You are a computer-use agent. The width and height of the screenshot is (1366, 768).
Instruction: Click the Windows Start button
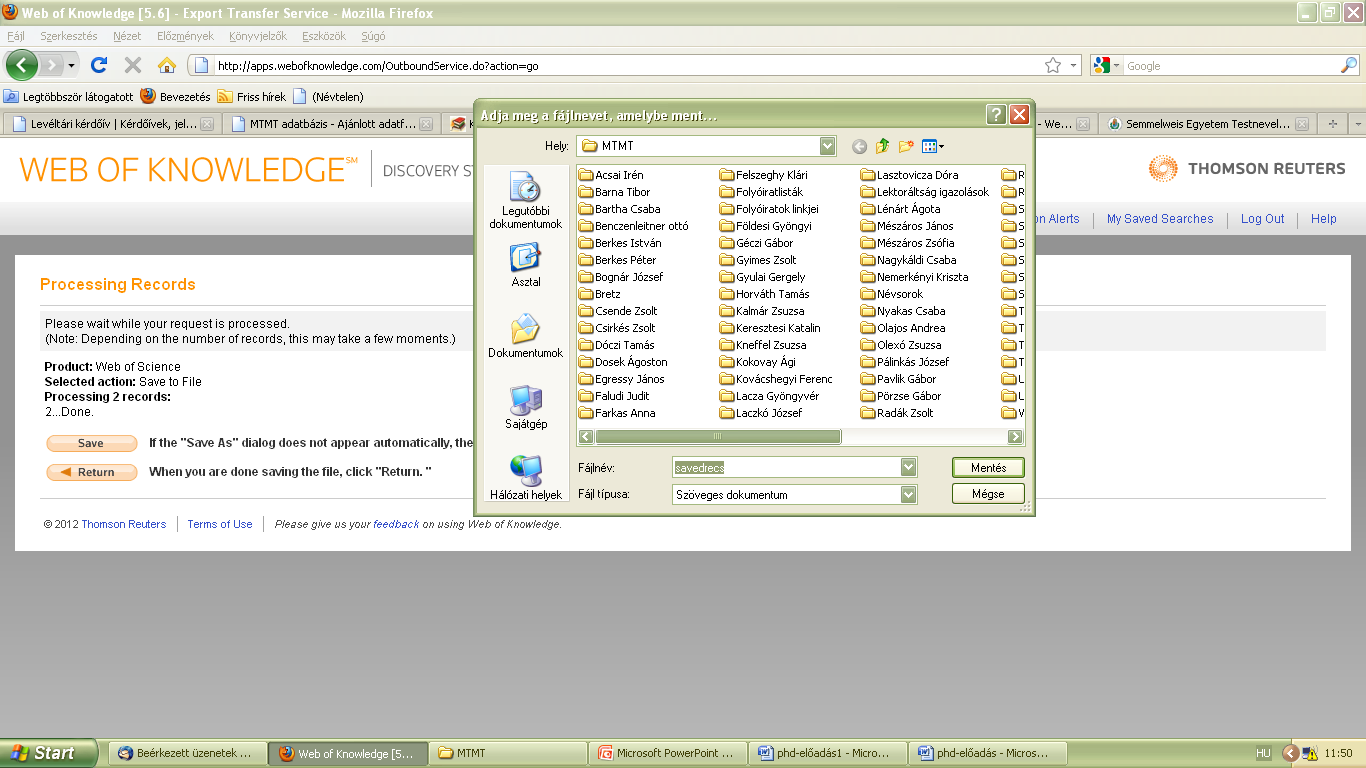coord(49,753)
